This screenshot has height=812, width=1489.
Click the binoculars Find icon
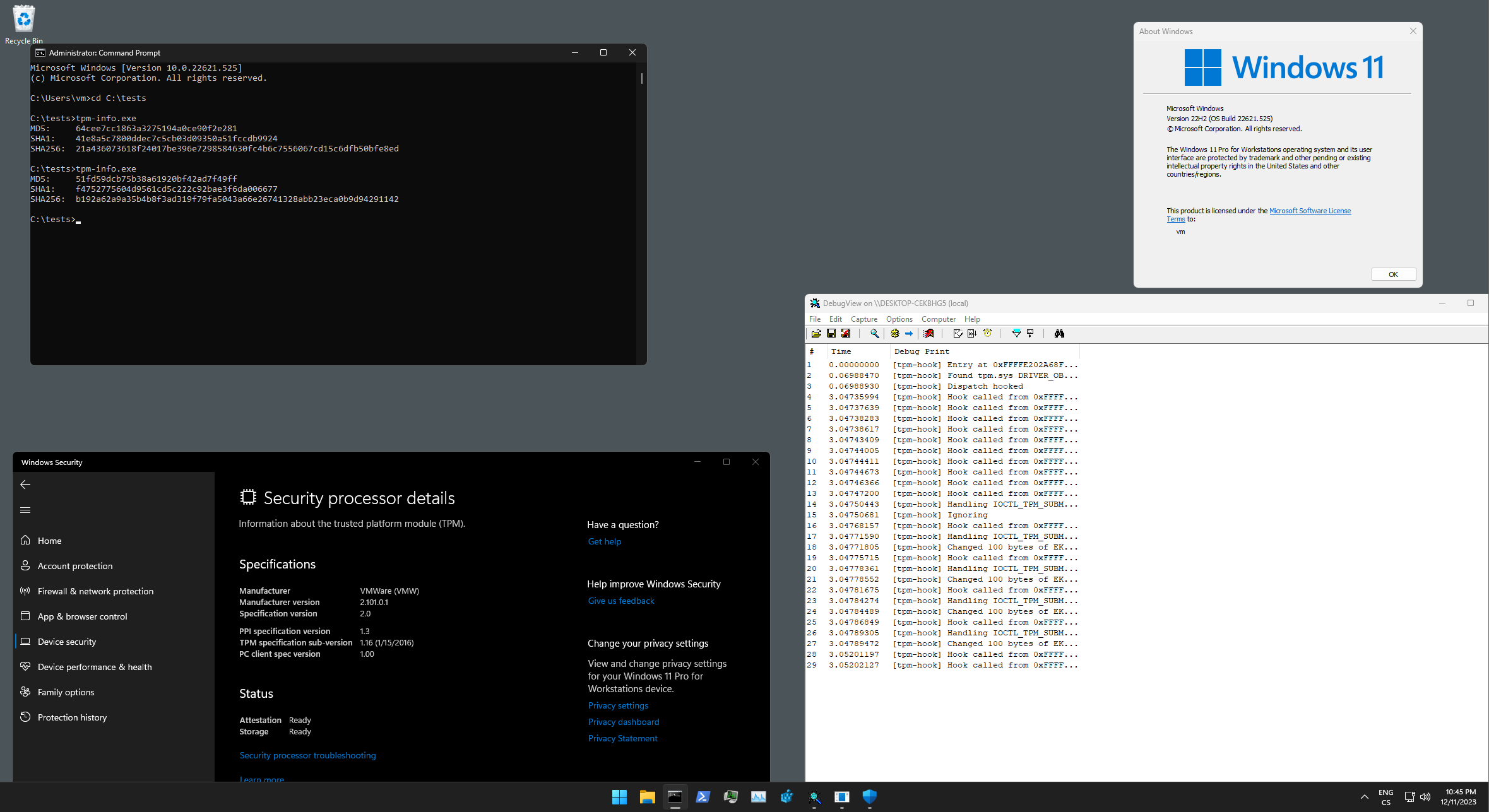tap(1059, 334)
